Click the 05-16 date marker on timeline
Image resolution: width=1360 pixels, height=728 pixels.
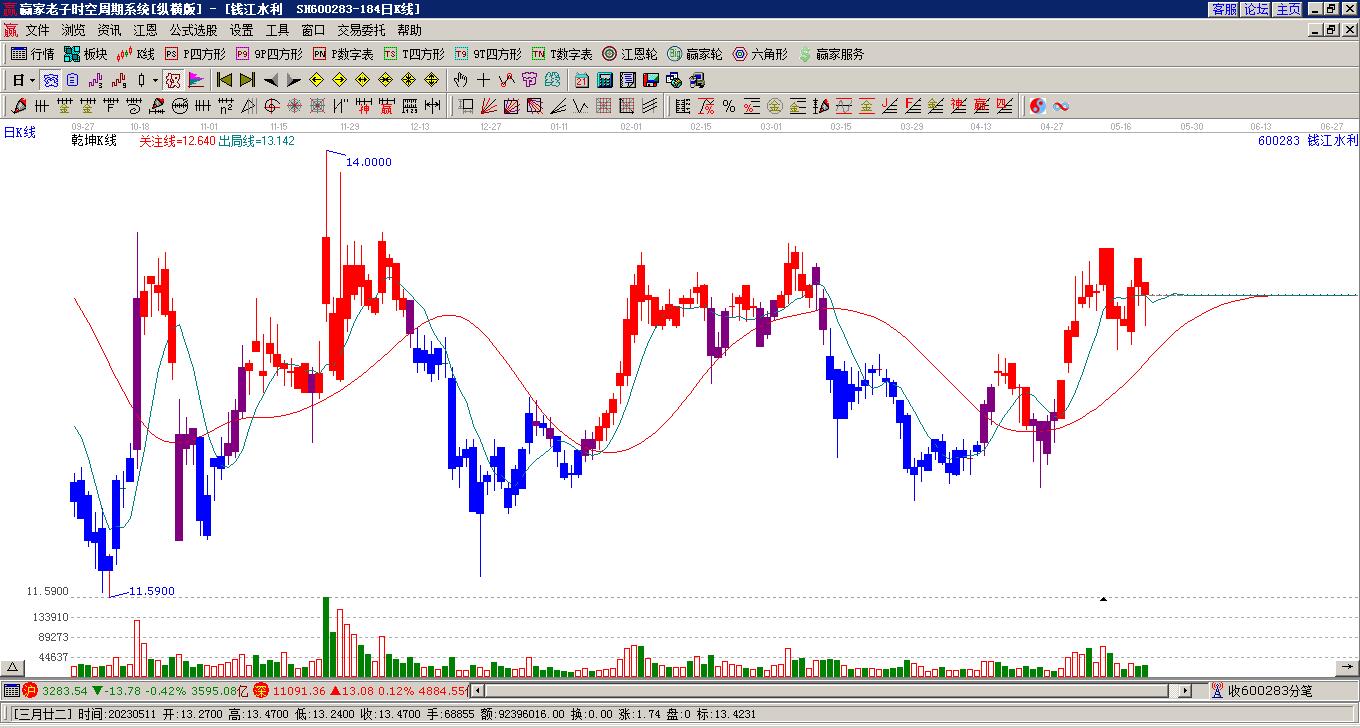click(x=1121, y=127)
